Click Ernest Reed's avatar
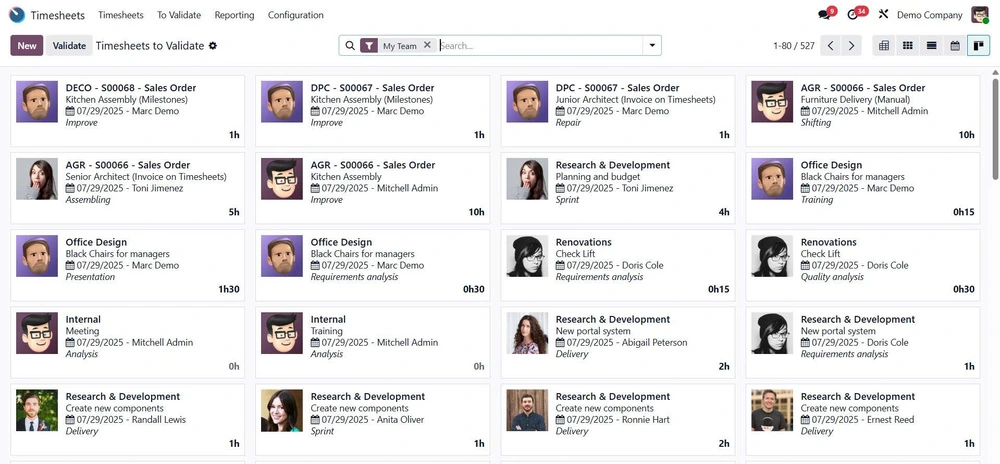This screenshot has width=1000, height=464. point(772,410)
